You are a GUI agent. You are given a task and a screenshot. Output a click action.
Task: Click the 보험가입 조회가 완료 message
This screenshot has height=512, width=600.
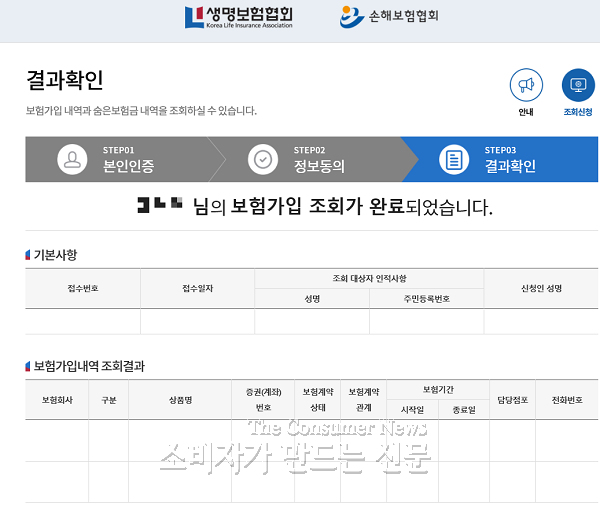318,206
